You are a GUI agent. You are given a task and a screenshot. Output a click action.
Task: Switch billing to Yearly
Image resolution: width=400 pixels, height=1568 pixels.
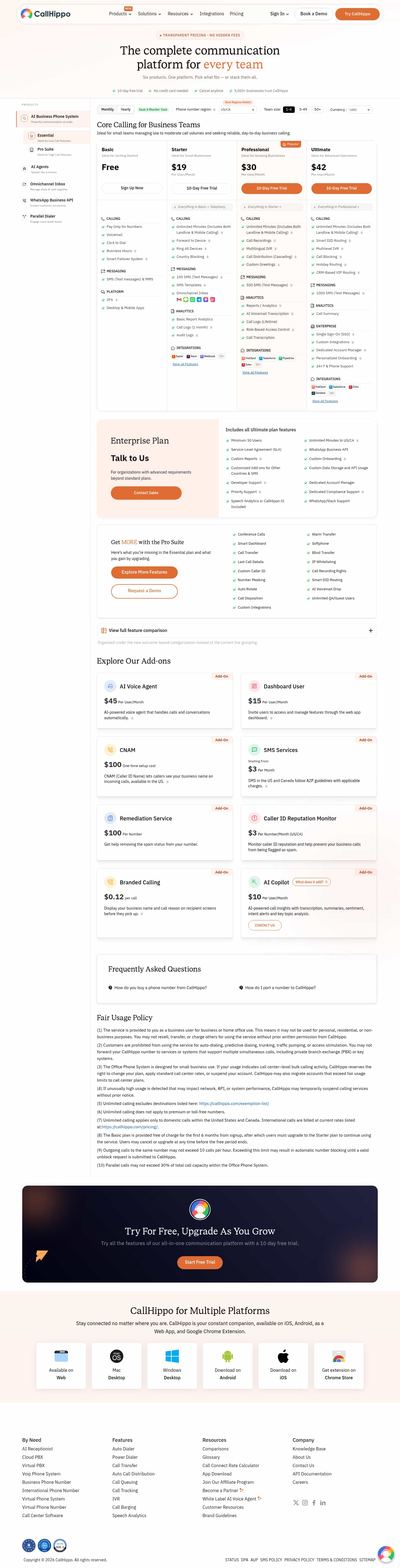click(x=126, y=109)
